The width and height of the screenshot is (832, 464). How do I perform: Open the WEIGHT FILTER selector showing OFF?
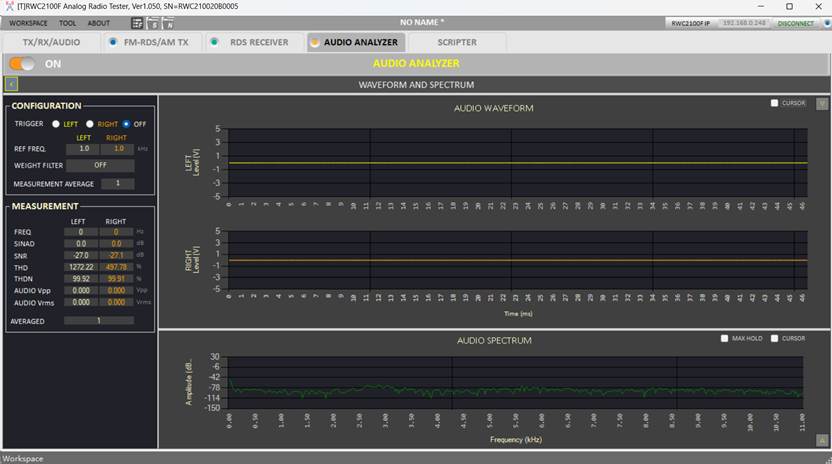coord(100,165)
